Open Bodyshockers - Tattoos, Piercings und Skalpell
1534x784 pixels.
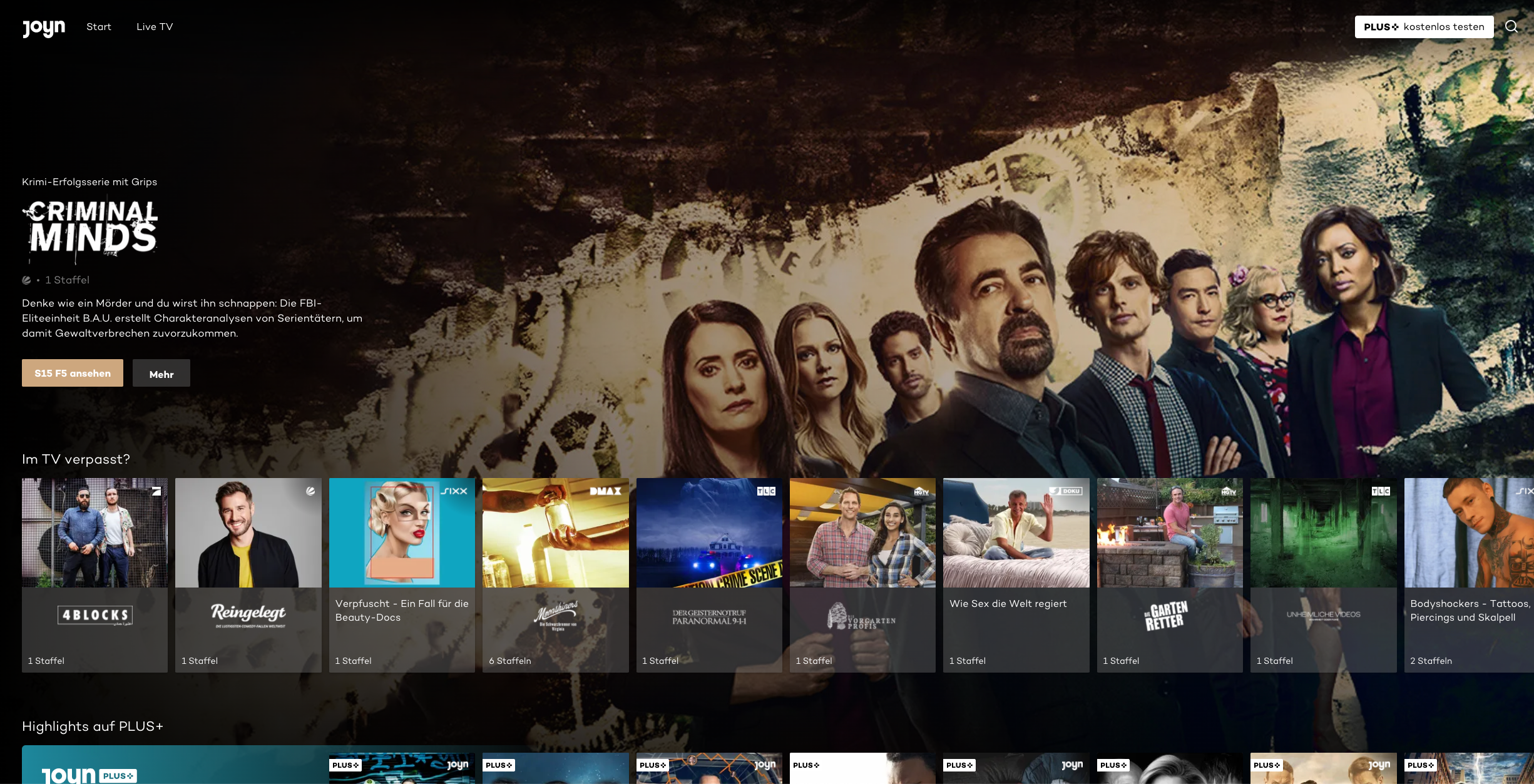coord(1469,575)
